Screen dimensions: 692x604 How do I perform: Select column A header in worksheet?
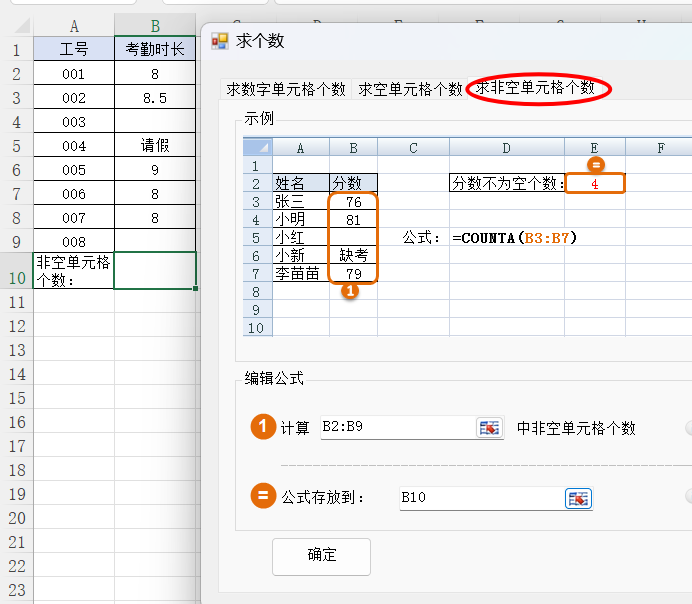pos(74,26)
